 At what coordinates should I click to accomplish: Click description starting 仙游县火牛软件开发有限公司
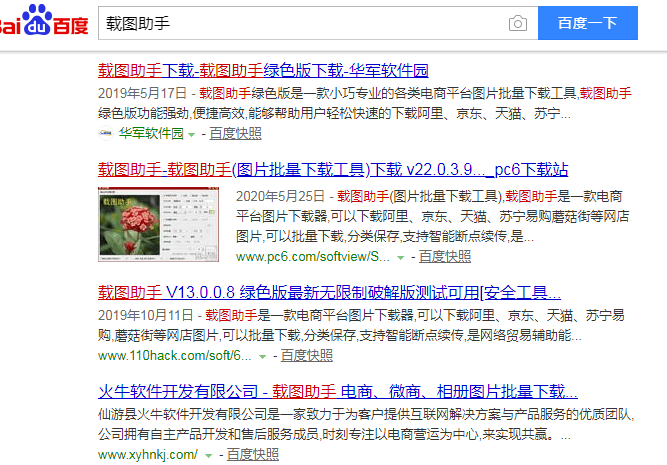(366, 424)
